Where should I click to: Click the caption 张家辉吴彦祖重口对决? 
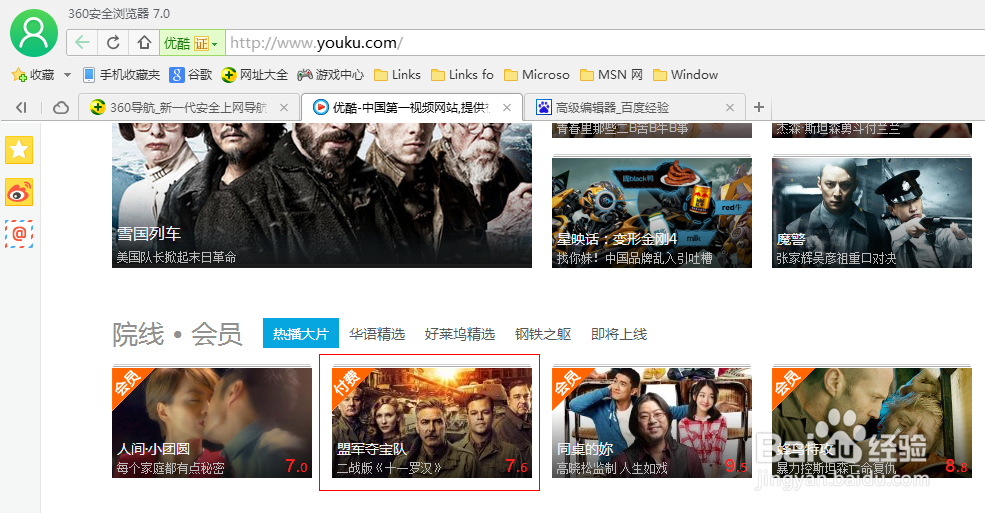point(836,258)
